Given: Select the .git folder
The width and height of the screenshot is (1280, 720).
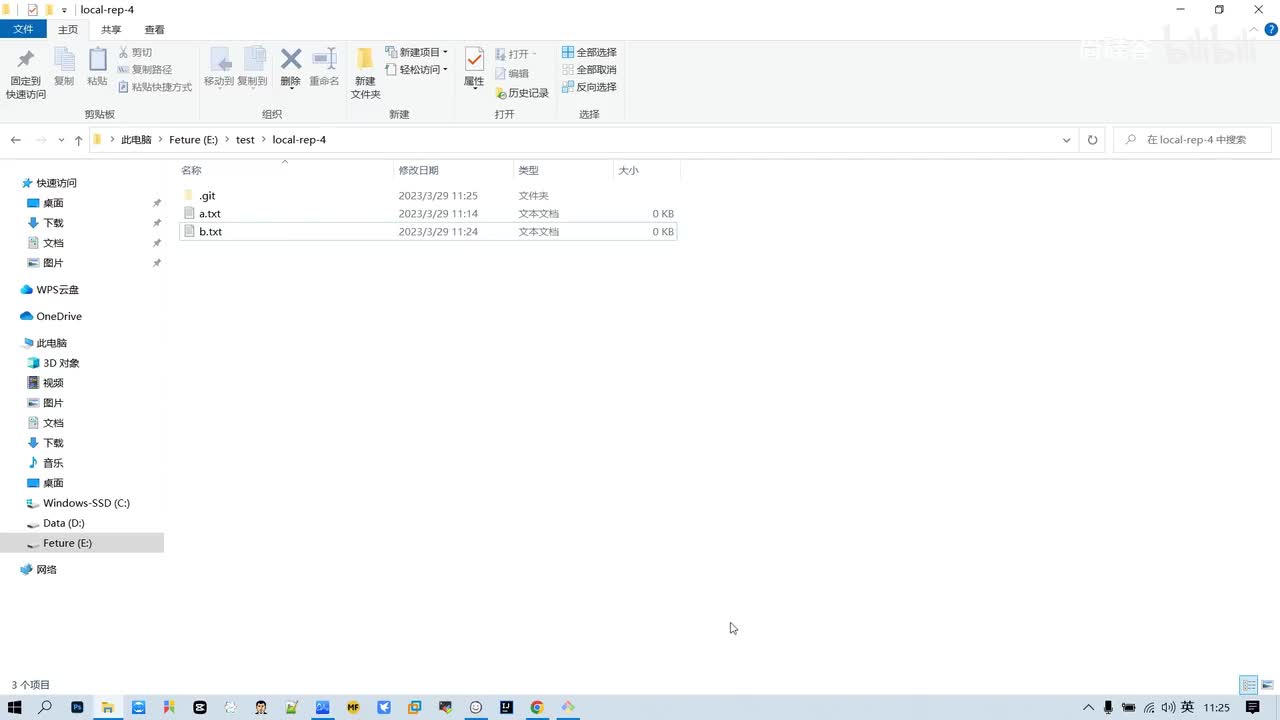Looking at the screenshot, I should pyautogui.click(x=428, y=196).
